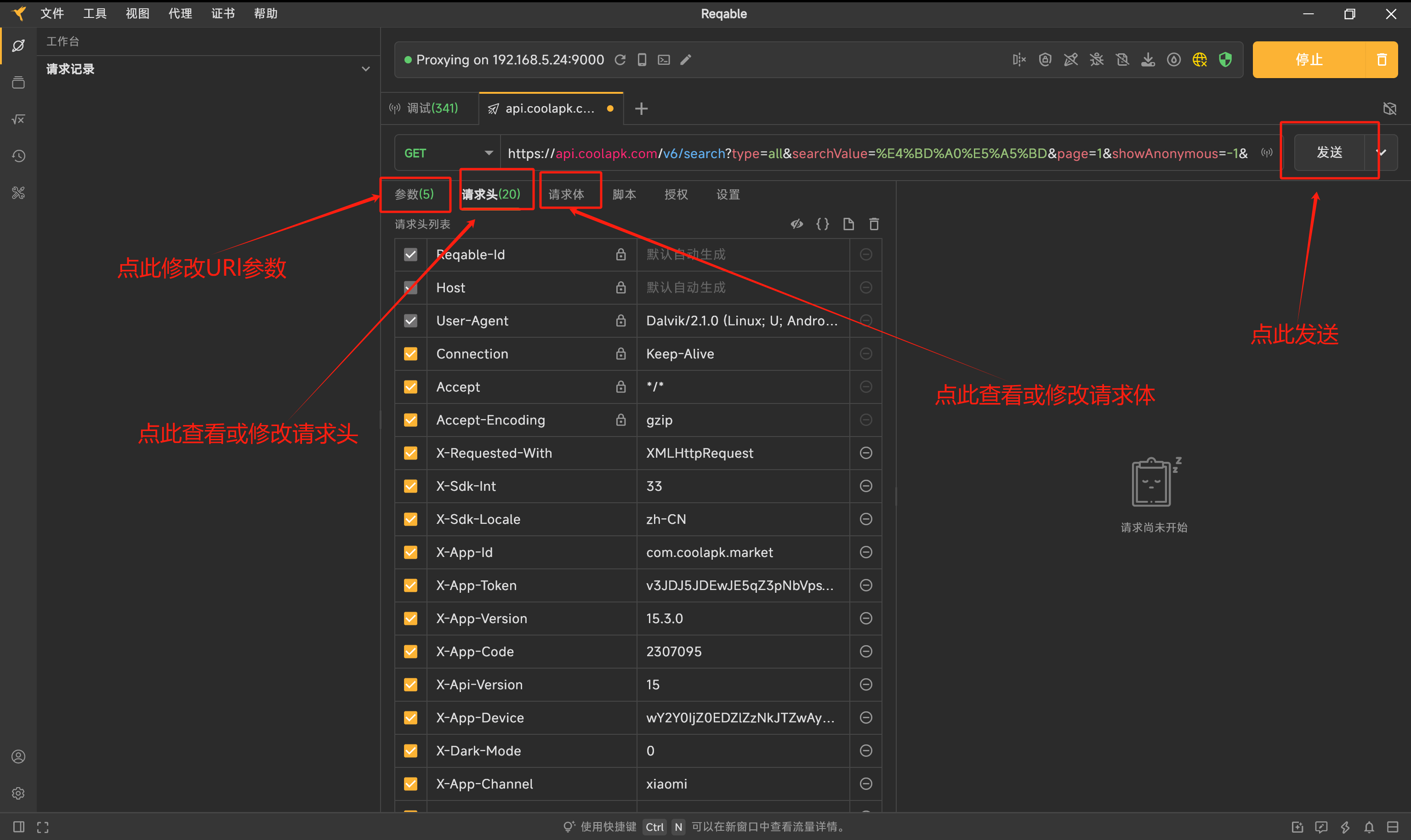The width and height of the screenshot is (1411, 840).
Task: Click the mobile device icon
Action: [x=642, y=60]
